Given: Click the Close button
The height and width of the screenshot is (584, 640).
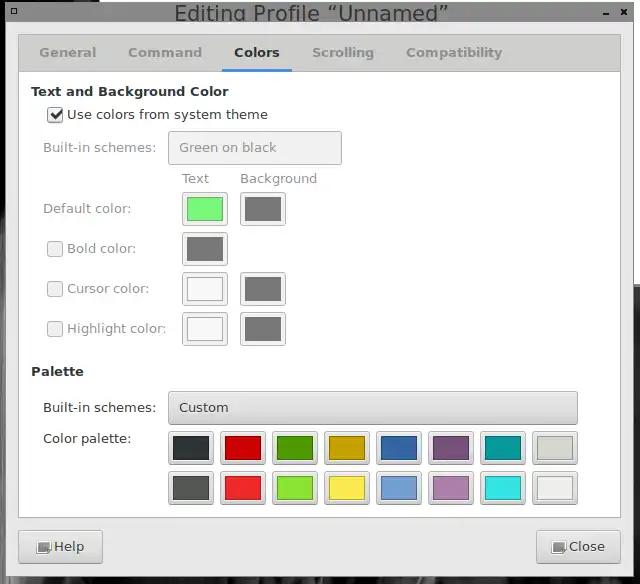Looking at the screenshot, I should click(578, 547).
